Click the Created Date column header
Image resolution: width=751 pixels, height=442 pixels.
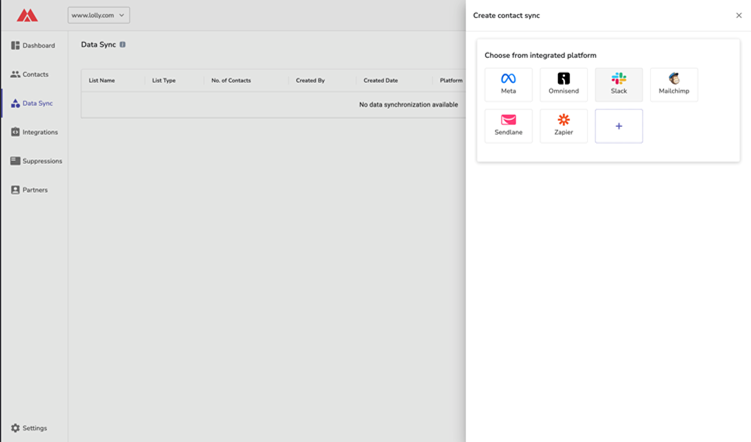(381, 80)
